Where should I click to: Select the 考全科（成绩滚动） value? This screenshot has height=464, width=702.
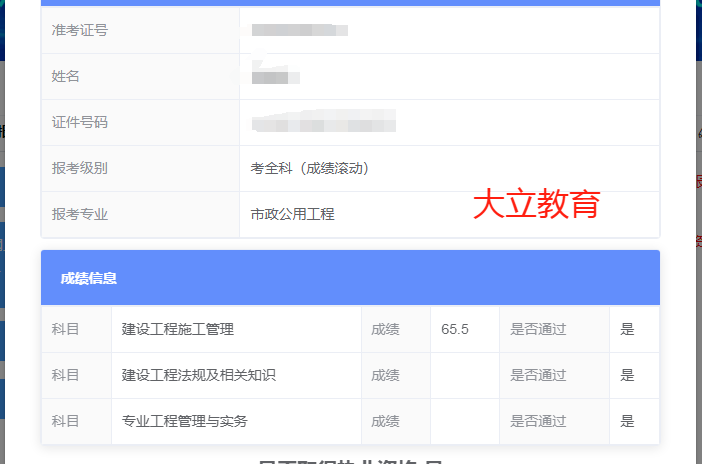point(310,168)
